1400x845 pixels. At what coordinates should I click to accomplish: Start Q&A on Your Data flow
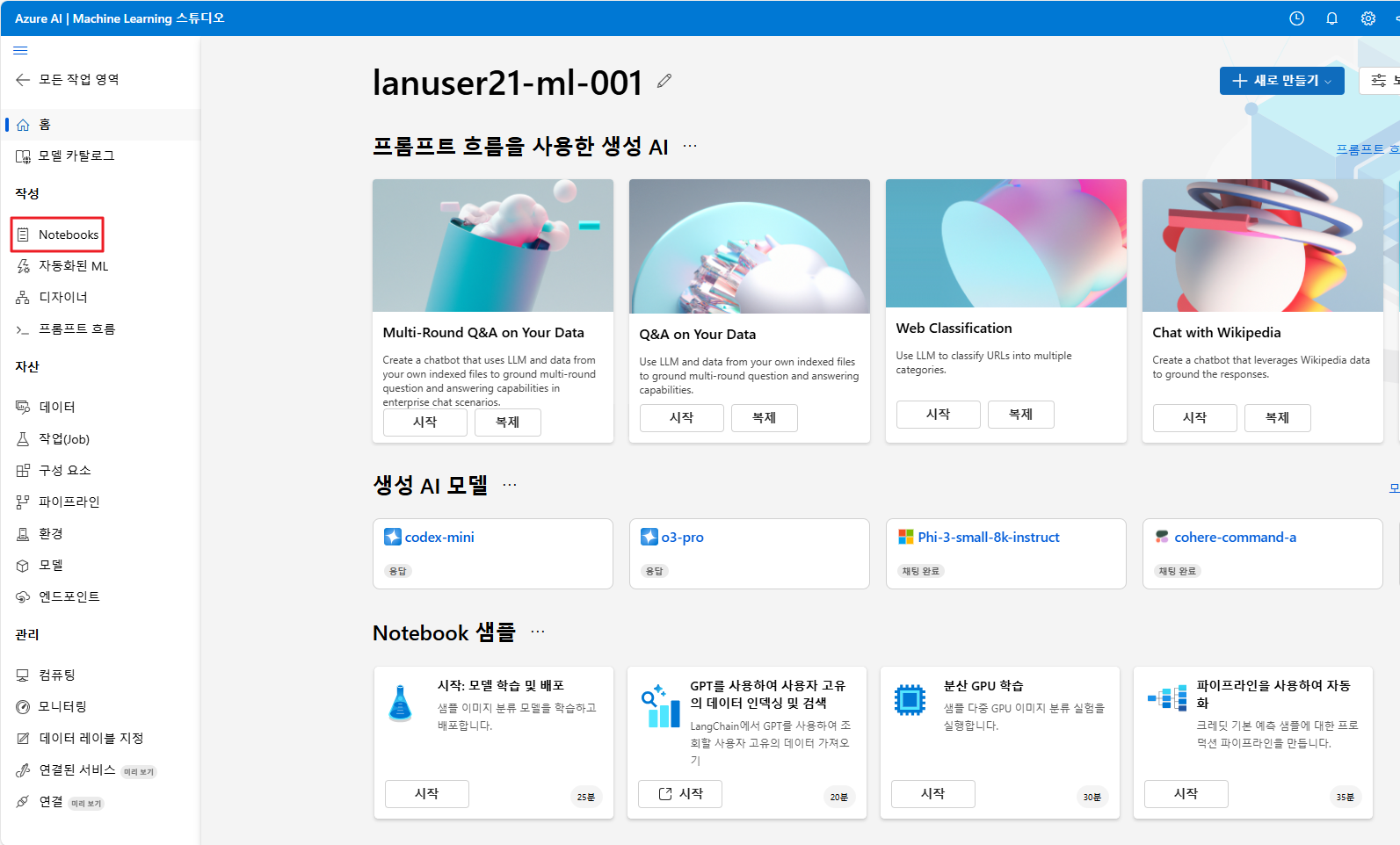[x=682, y=418]
